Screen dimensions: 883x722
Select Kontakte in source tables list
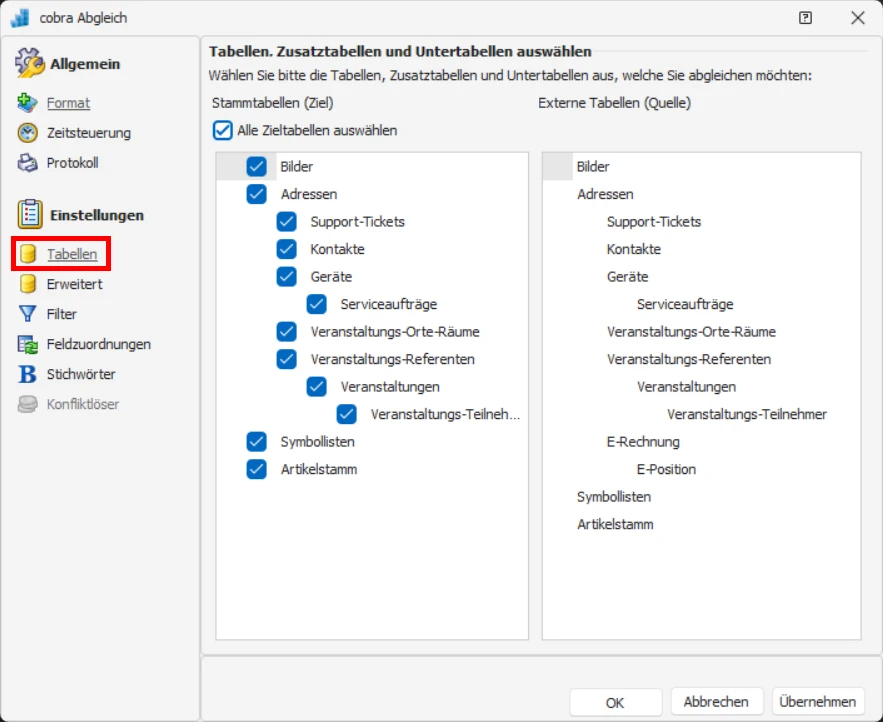[634, 249]
